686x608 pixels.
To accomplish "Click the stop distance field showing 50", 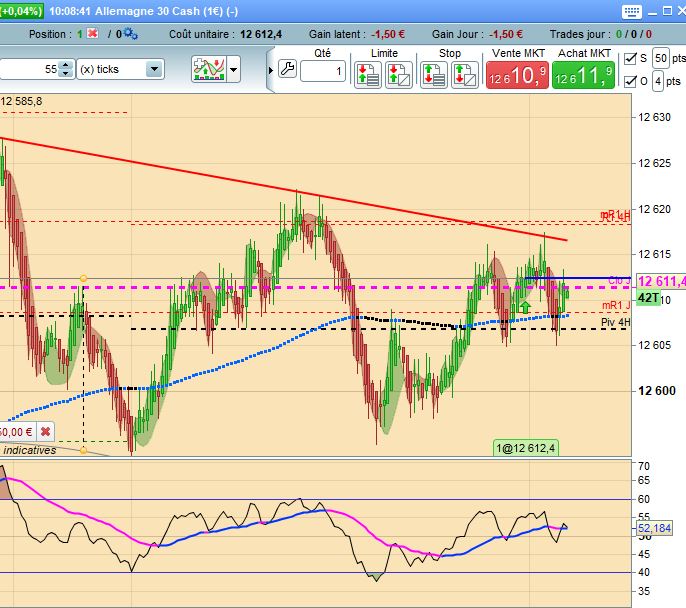I will (661, 58).
